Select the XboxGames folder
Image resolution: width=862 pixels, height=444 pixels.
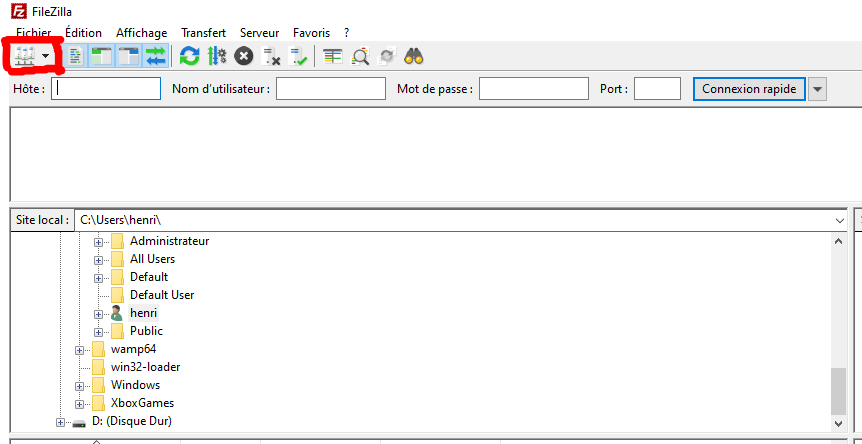[142, 403]
